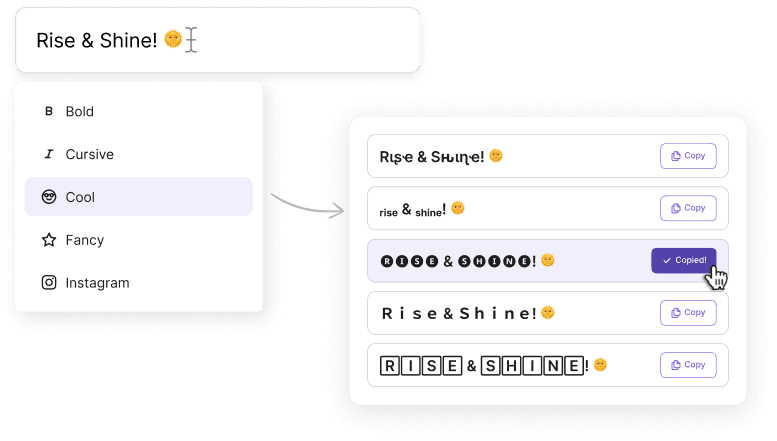The image size is (777, 441).
Task: Click the sun emoji in boxed-letters result
Action: [600, 365]
